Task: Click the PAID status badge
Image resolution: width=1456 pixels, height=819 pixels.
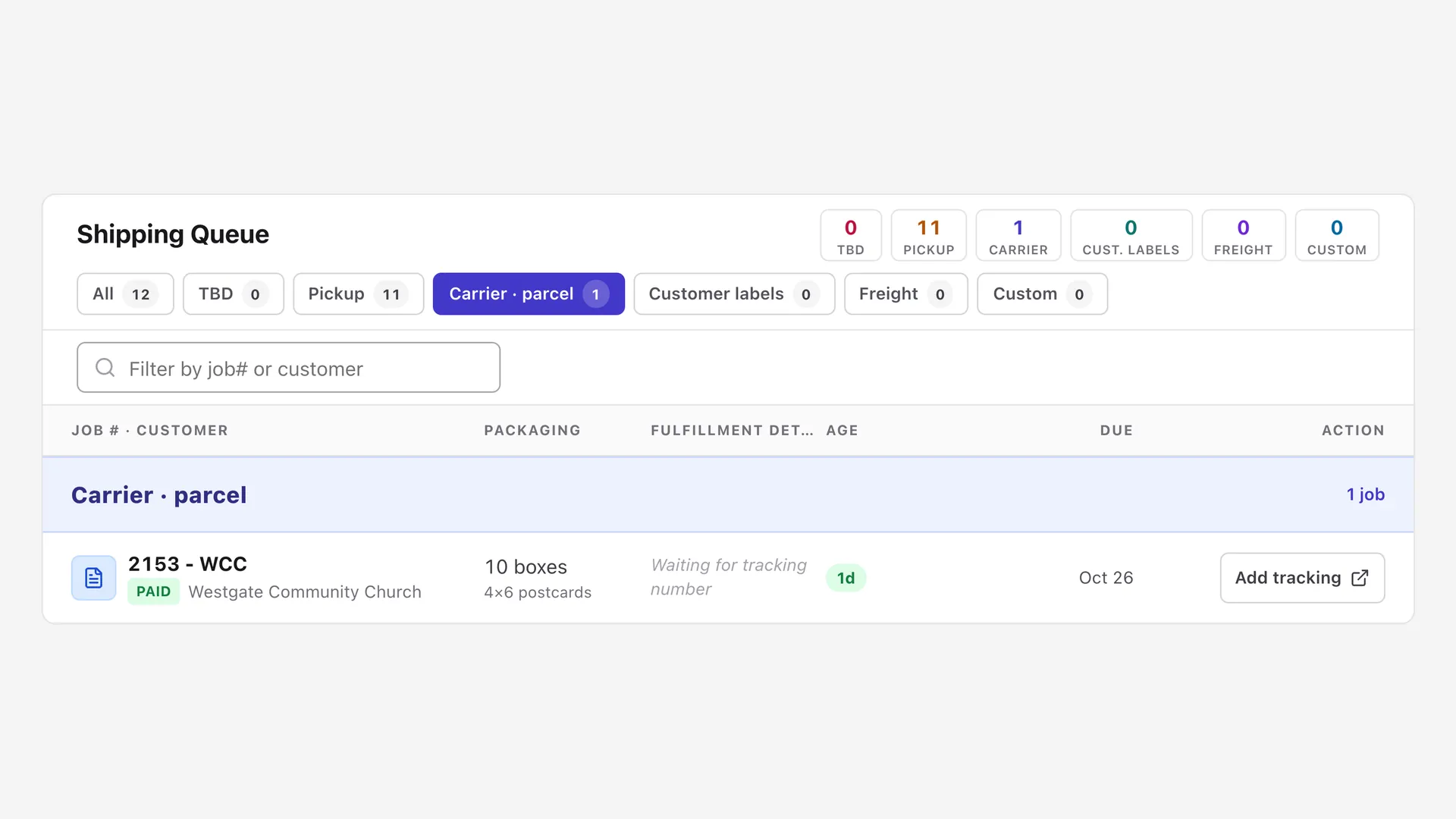Action: click(153, 591)
